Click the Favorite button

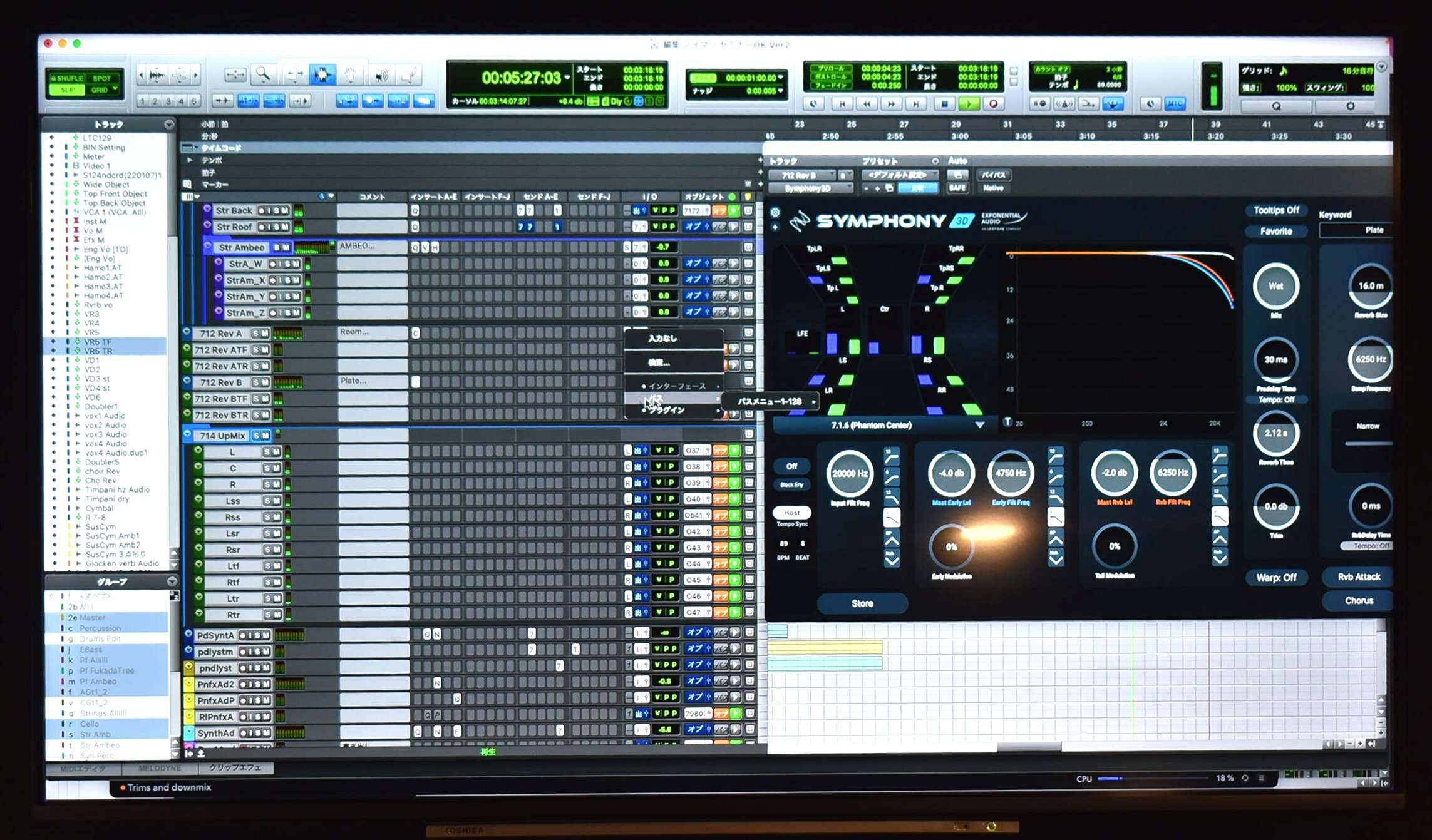click(1276, 231)
